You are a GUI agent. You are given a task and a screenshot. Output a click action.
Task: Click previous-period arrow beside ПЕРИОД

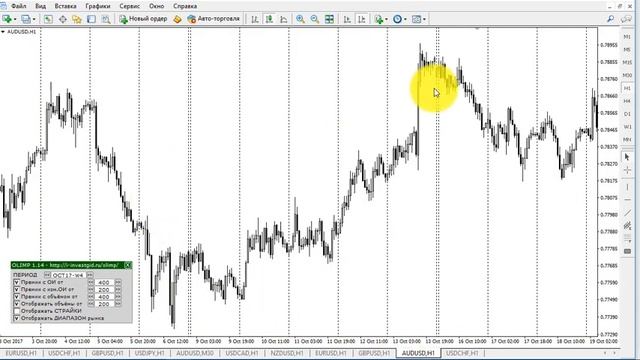[47, 275]
